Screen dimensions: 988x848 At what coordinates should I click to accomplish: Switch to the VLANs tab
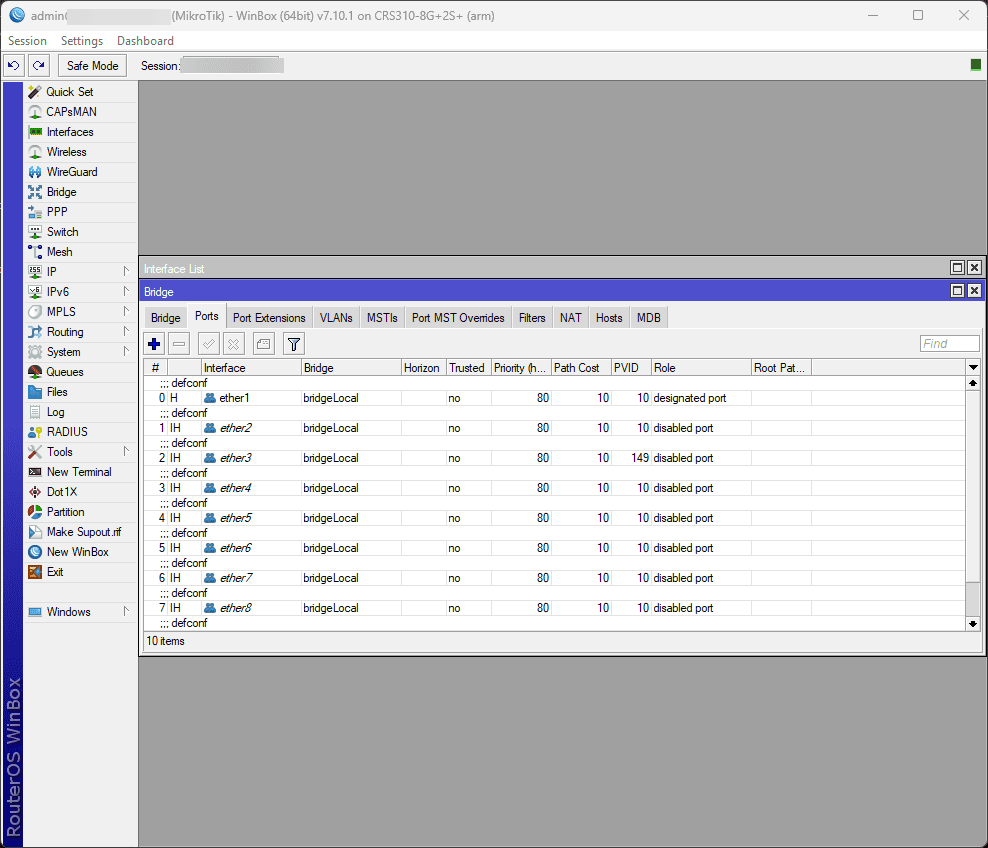point(336,318)
